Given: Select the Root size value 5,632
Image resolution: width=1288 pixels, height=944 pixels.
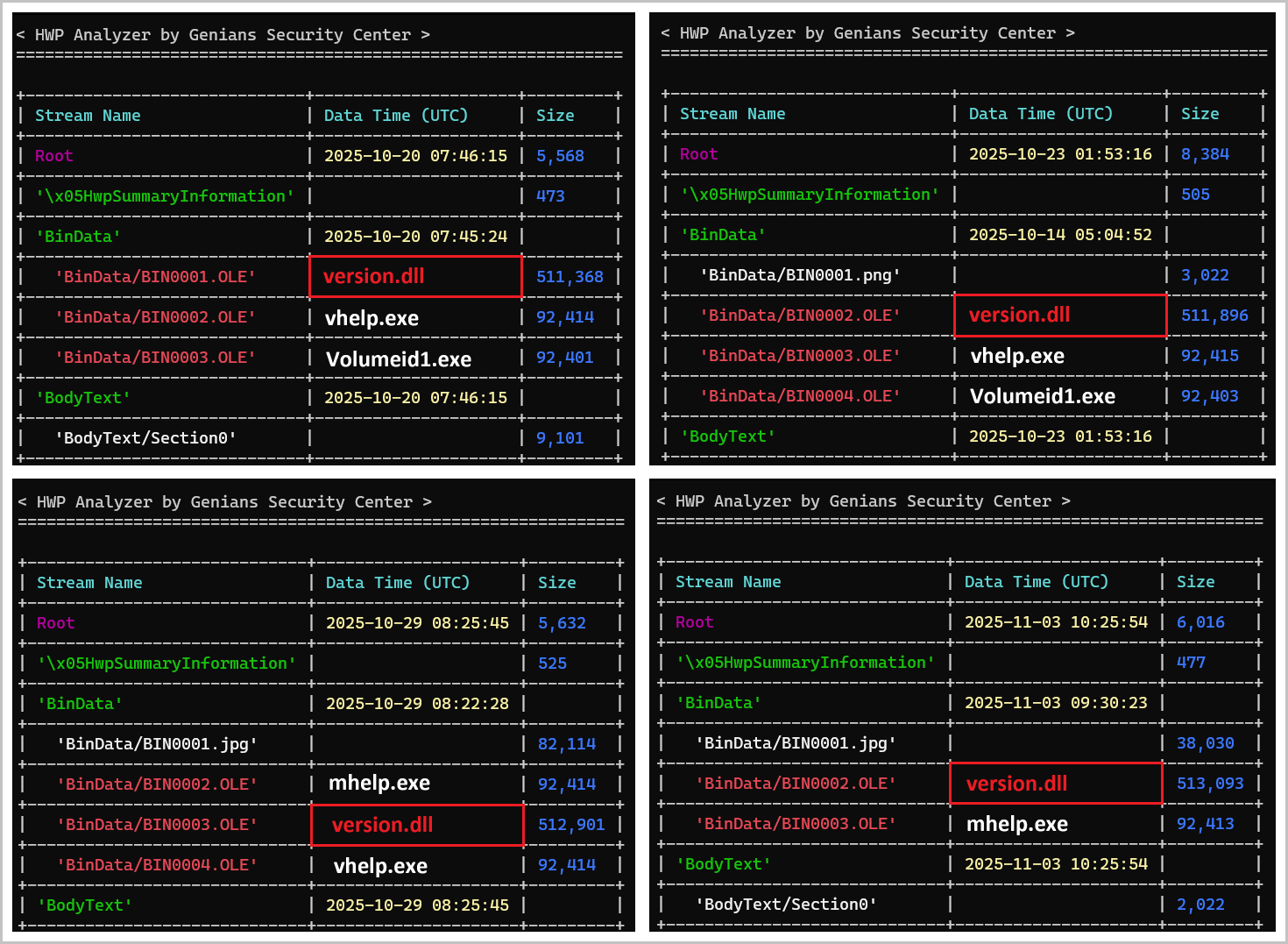Looking at the screenshot, I should tap(562, 623).
